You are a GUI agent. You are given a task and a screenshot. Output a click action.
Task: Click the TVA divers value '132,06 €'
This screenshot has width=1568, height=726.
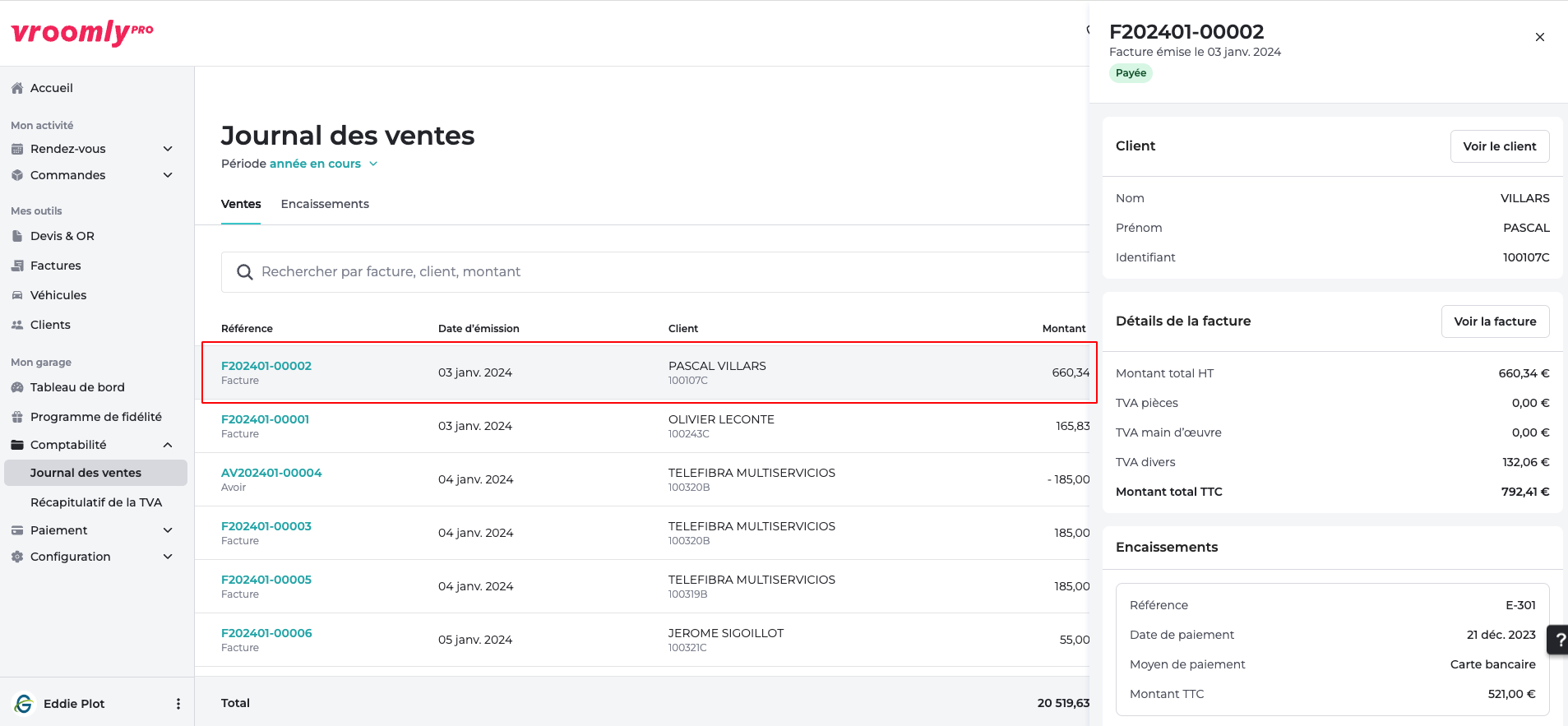coord(1526,462)
